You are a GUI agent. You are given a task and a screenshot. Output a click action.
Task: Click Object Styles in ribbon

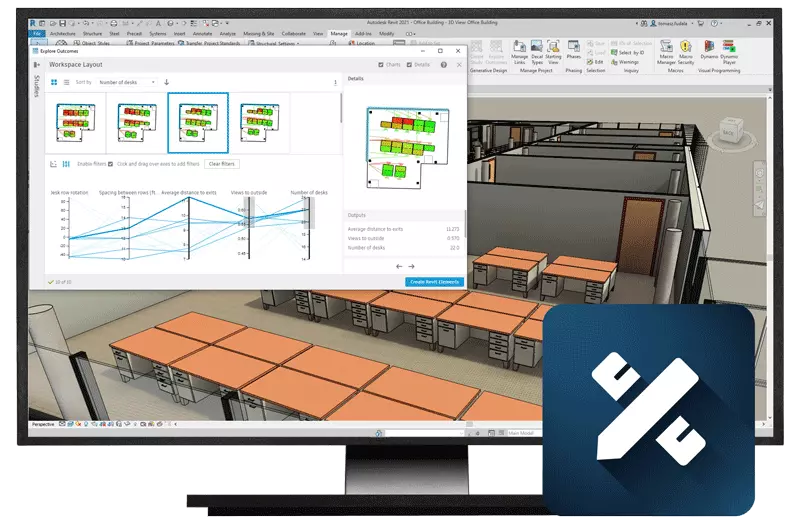point(92,44)
